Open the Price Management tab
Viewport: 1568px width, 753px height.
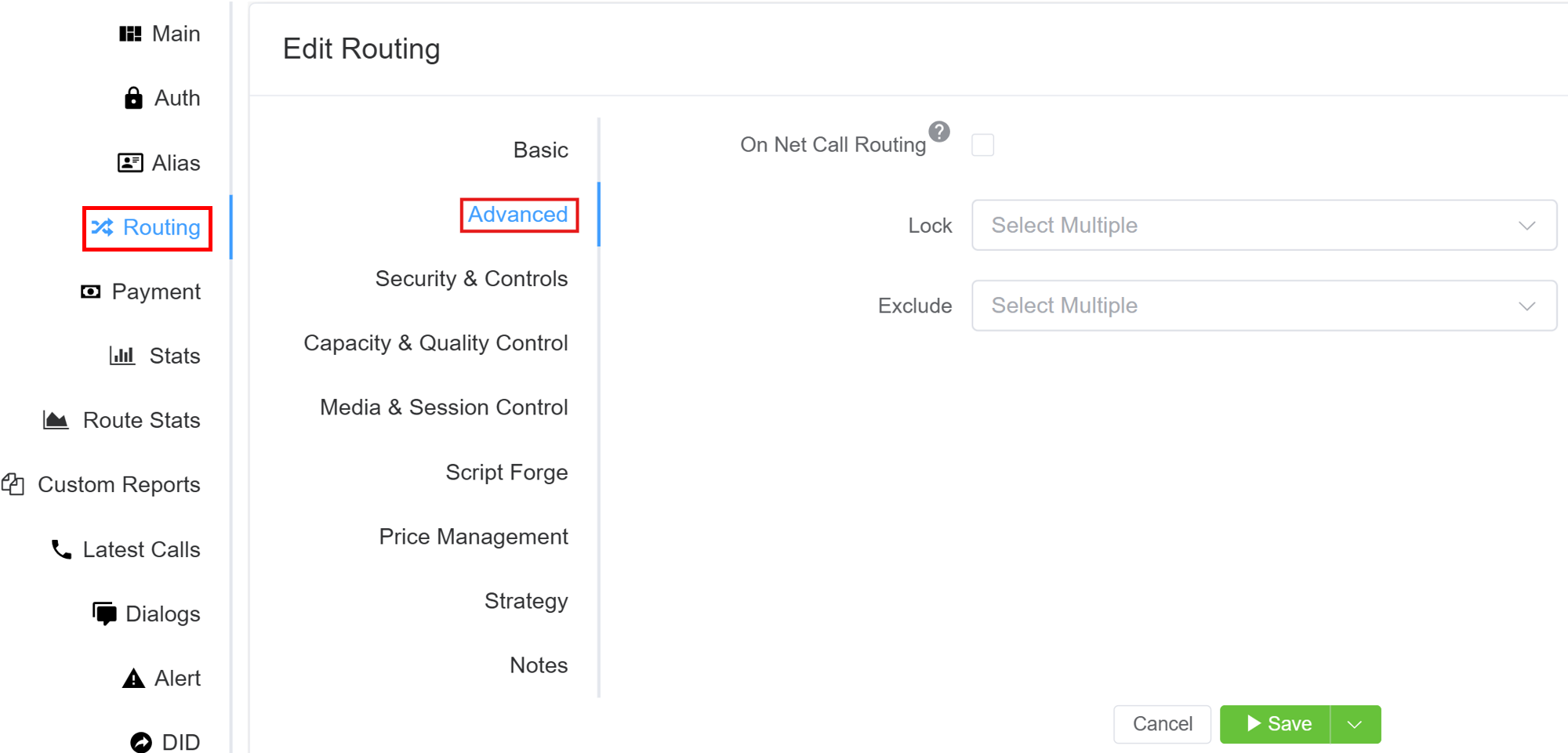[x=474, y=537]
